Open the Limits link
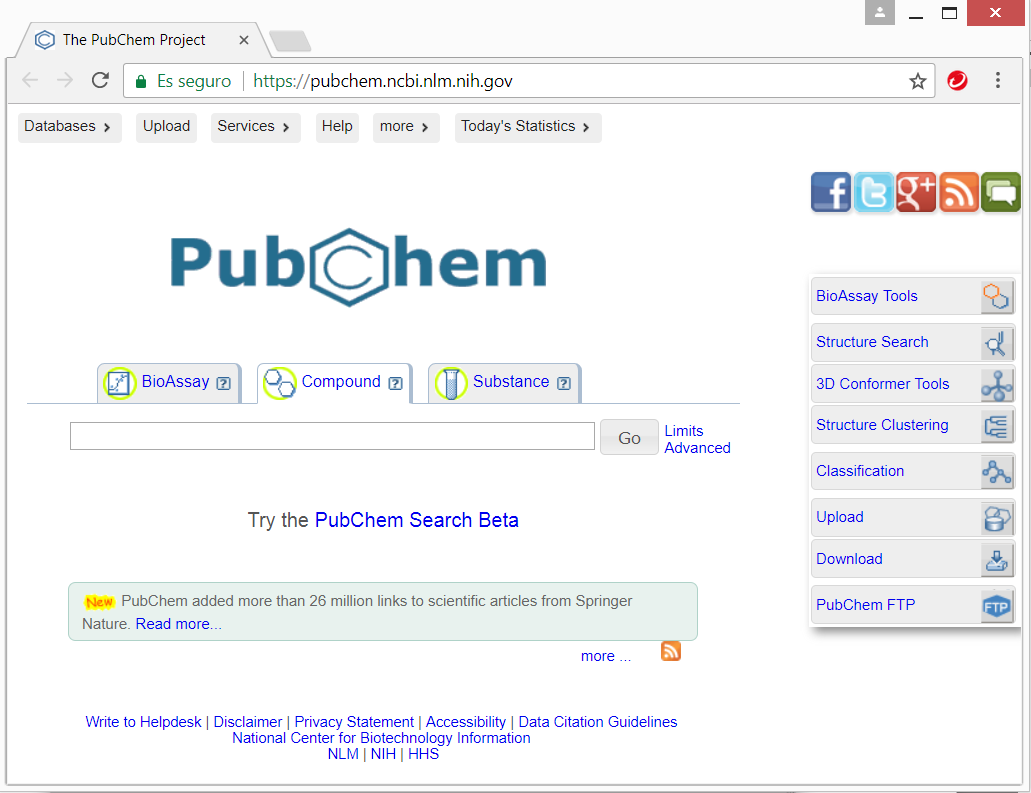Image resolution: width=1031 pixels, height=793 pixels. 684,431
